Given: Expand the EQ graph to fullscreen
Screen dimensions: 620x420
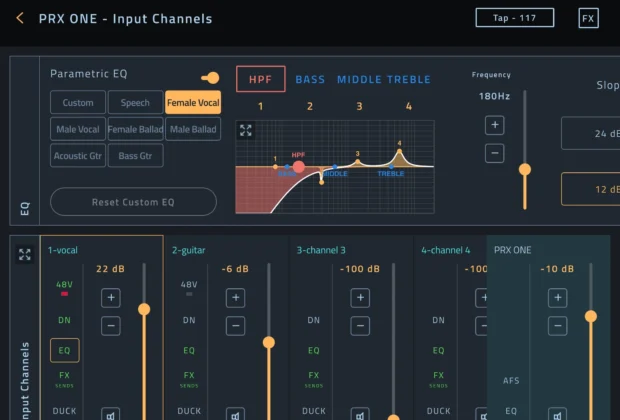Looking at the screenshot, I should [x=246, y=130].
